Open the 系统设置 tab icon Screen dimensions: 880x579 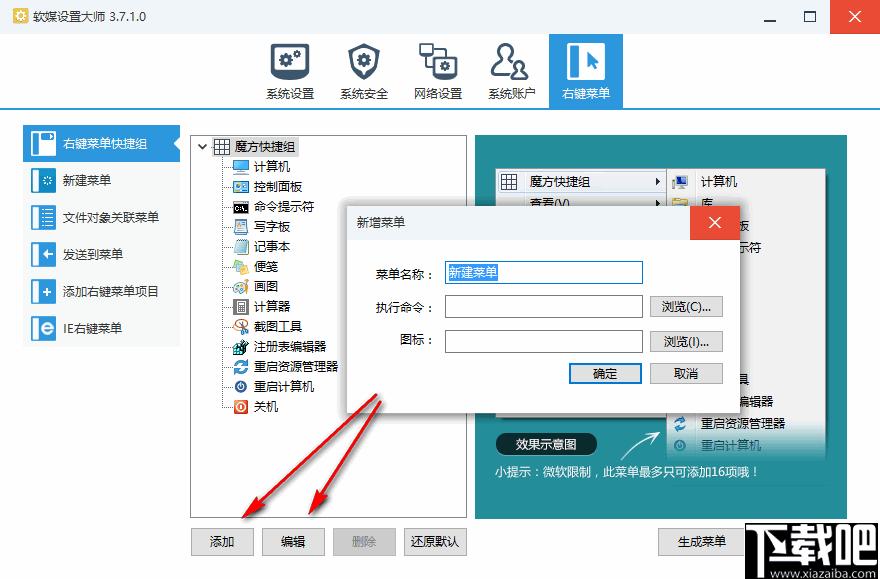coord(290,62)
